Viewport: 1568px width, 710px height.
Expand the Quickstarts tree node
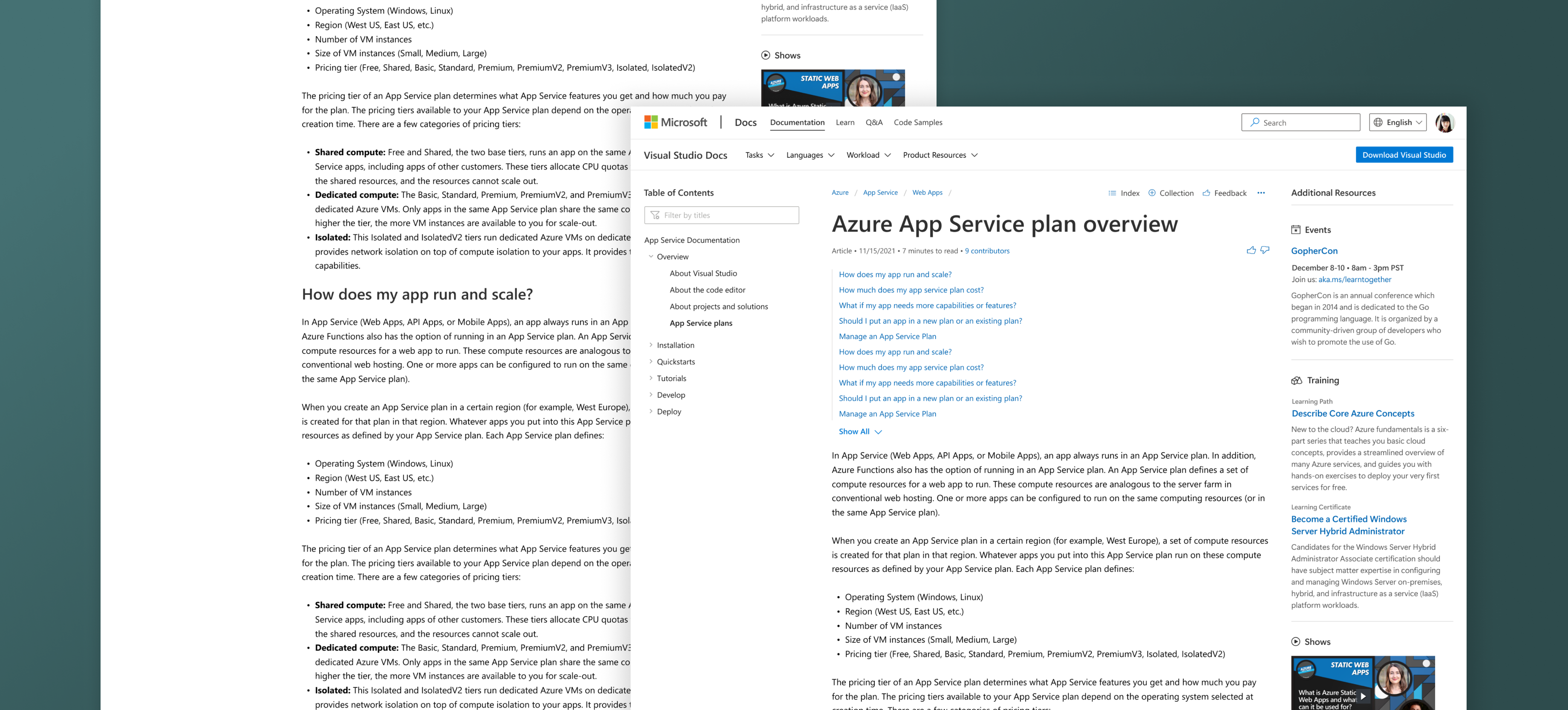click(651, 362)
